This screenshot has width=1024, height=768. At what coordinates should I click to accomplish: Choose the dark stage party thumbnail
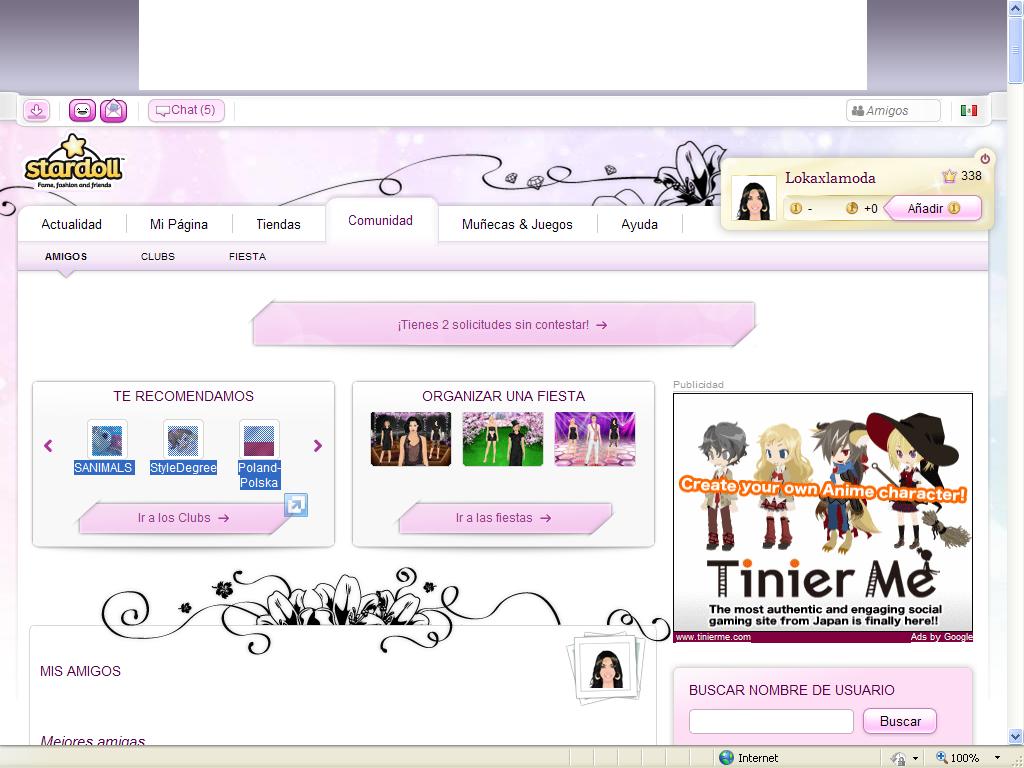pos(411,439)
